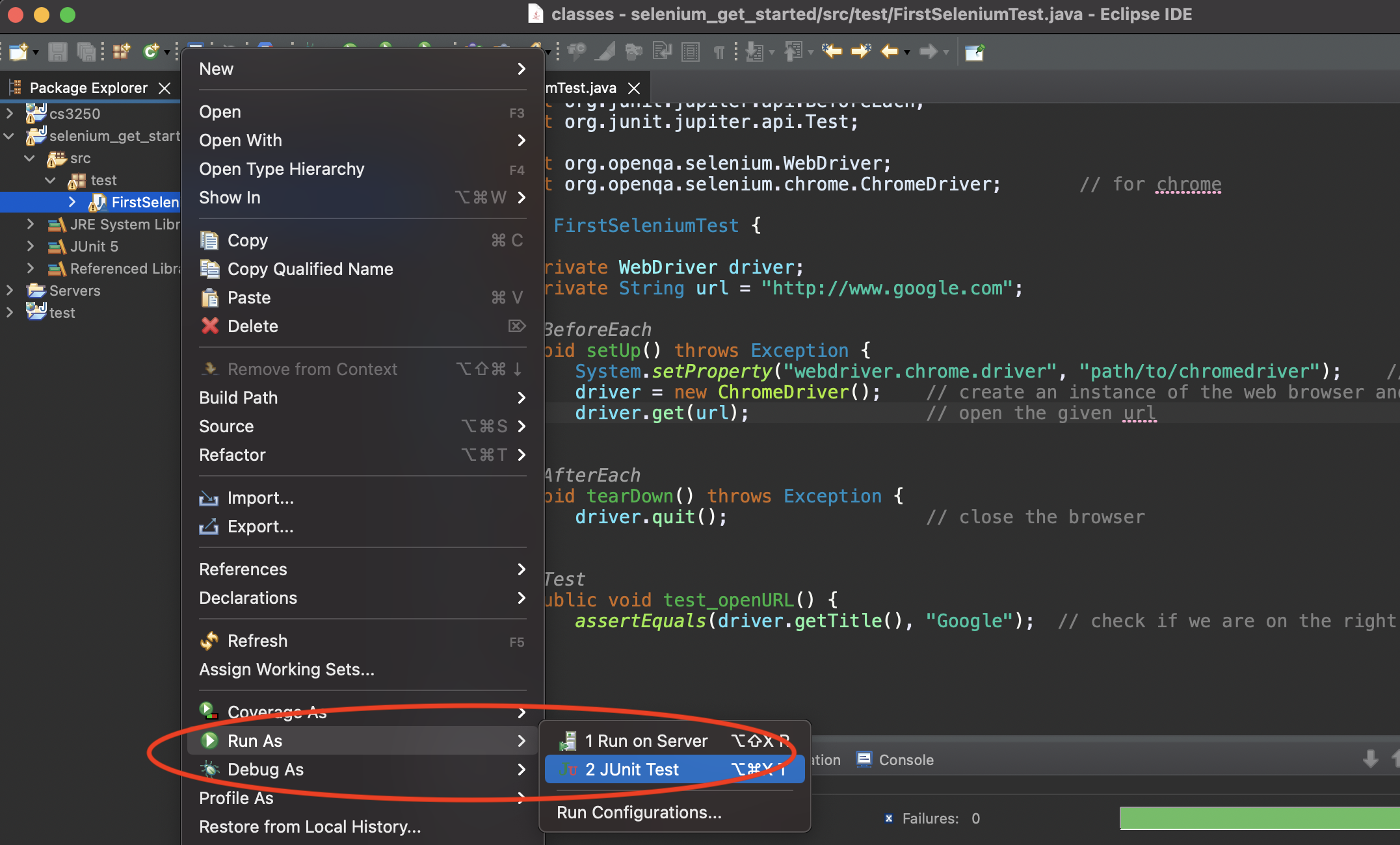Click the Previous Annotation toolbar icon
The height and width of the screenshot is (845, 1400).
pos(793,51)
